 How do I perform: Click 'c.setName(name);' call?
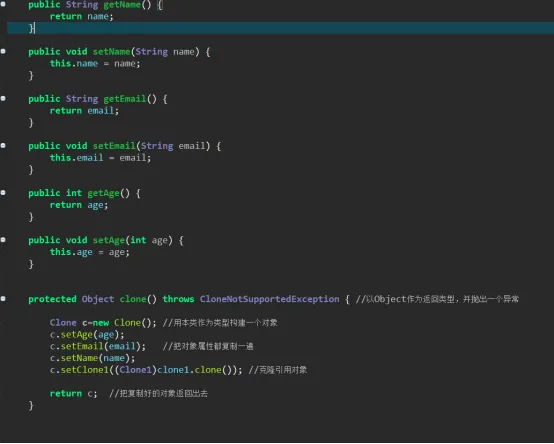point(92,358)
